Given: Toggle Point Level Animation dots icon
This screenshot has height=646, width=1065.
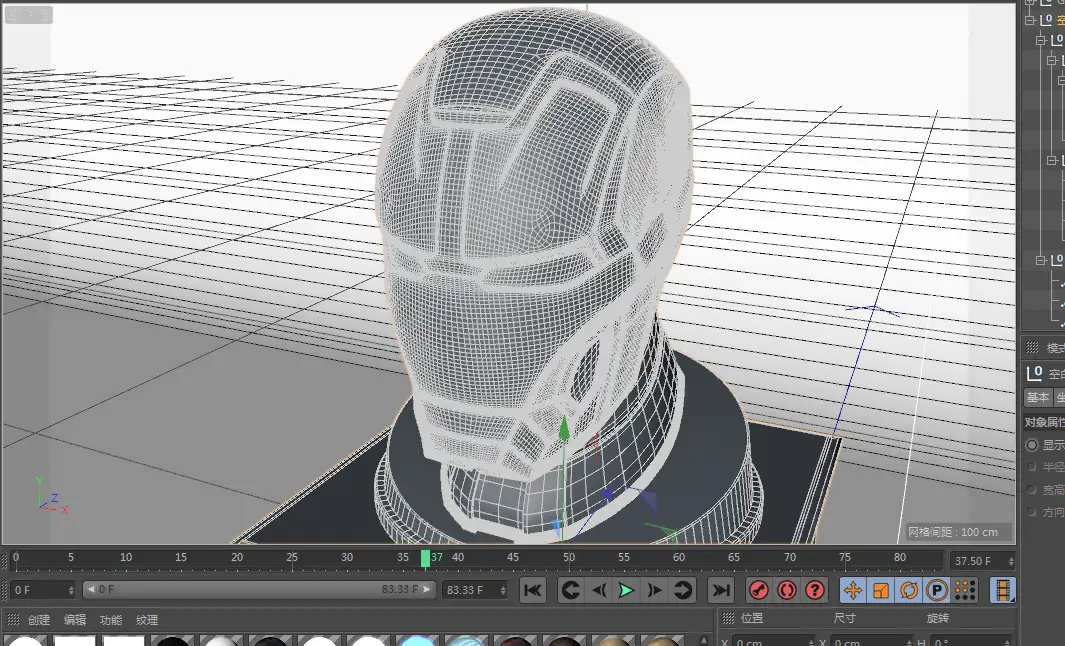Looking at the screenshot, I should coord(964,590).
